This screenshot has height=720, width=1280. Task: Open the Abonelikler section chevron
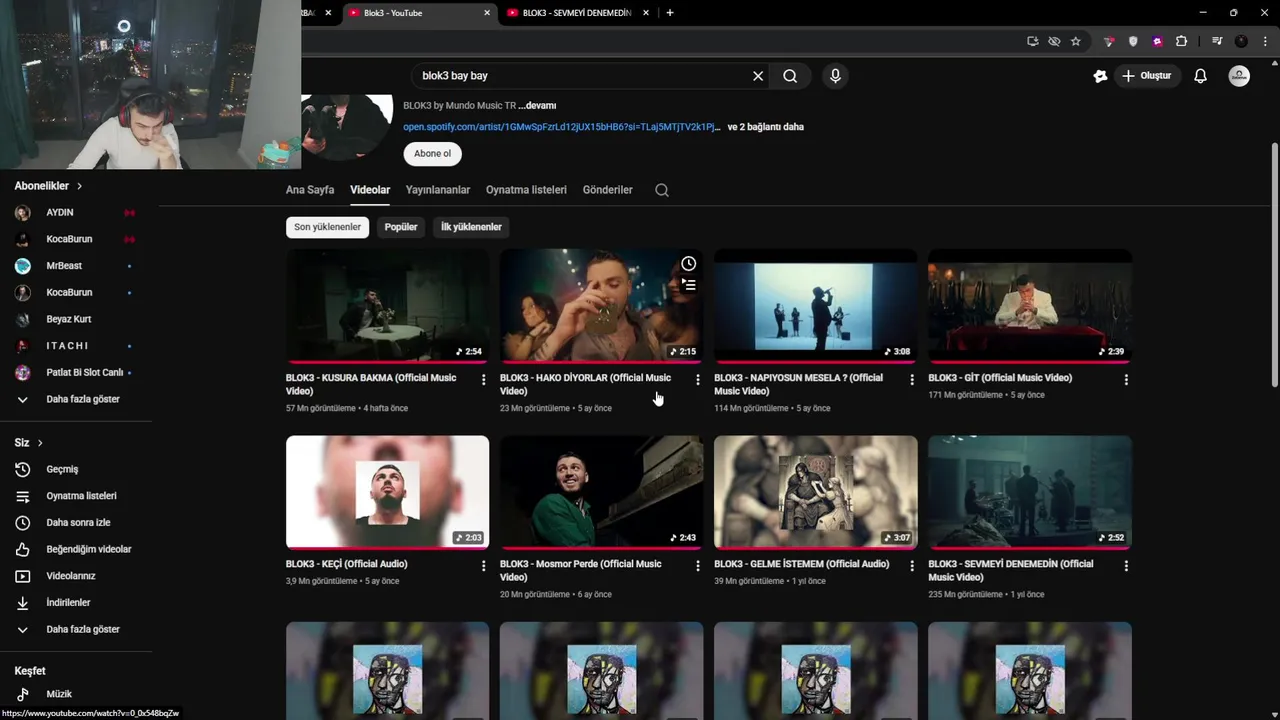click(79, 186)
